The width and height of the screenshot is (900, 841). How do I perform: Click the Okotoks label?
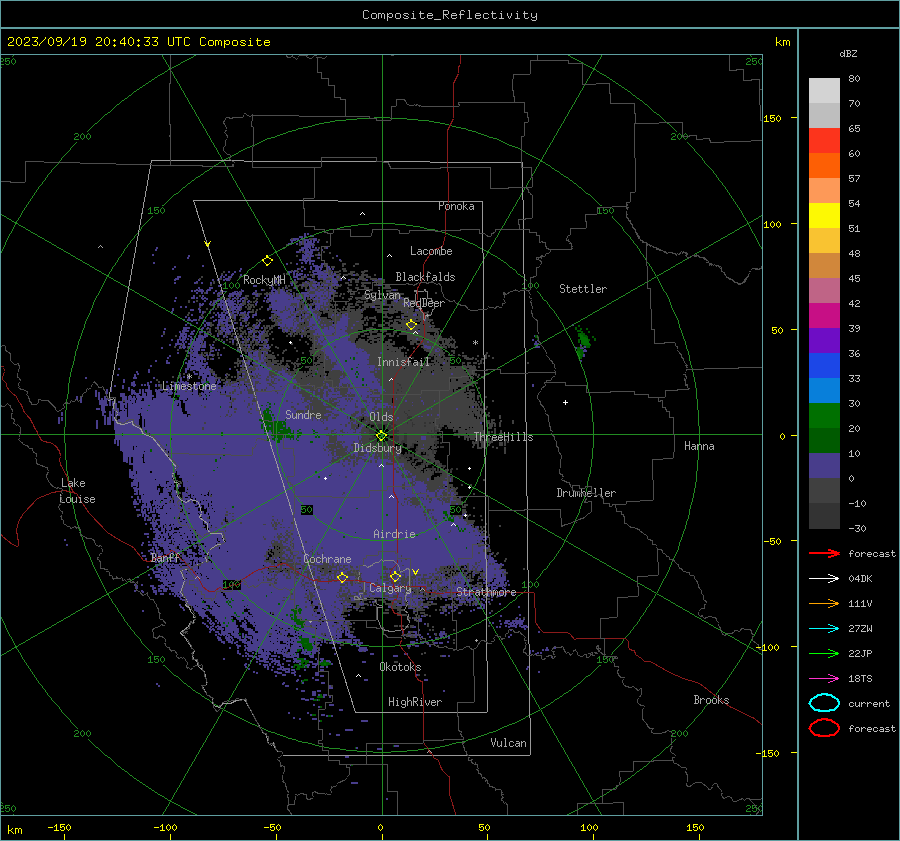(x=400, y=666)
